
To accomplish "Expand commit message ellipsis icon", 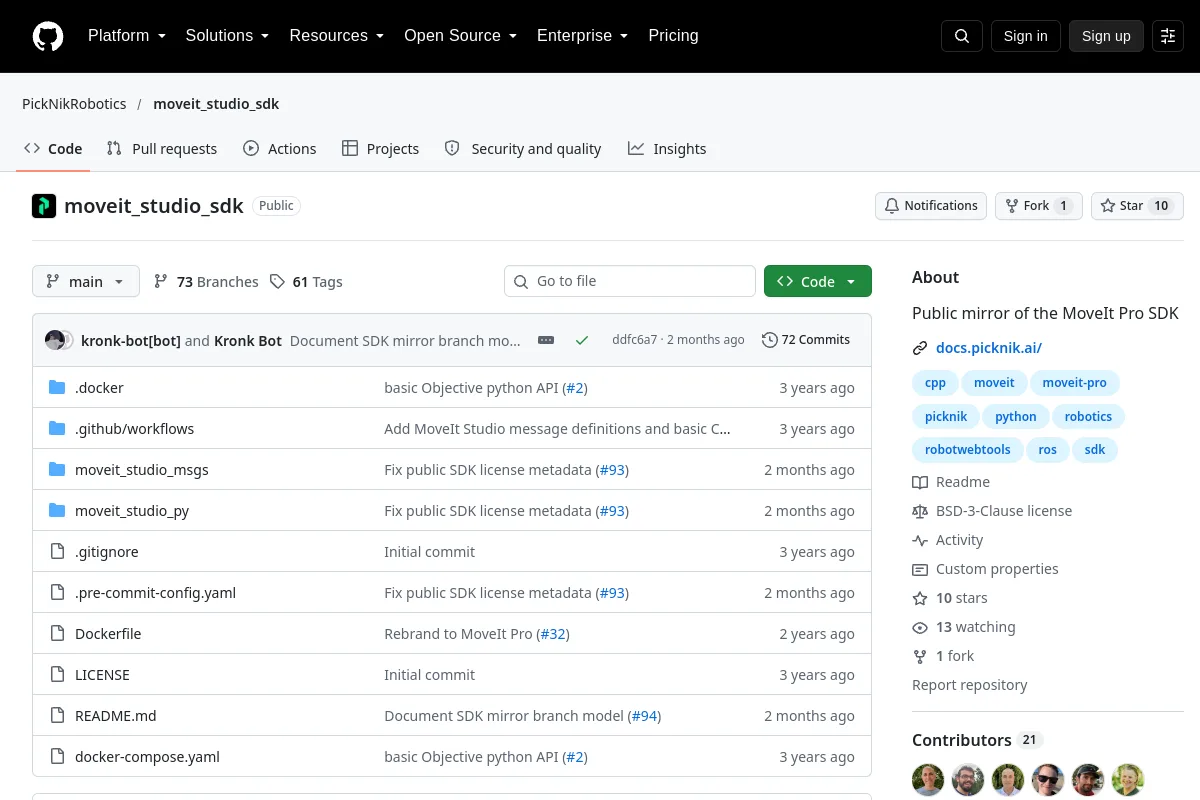I will [x=546, y=340].
